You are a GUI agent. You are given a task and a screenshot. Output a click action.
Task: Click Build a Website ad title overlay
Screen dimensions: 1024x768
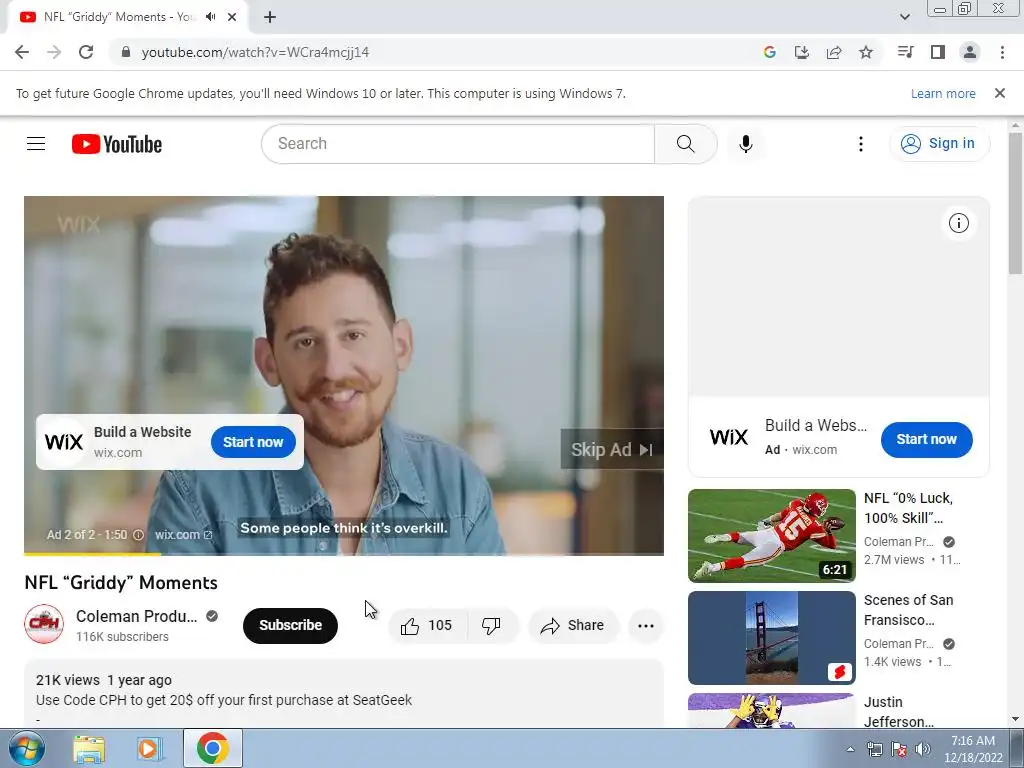[142, 432]
